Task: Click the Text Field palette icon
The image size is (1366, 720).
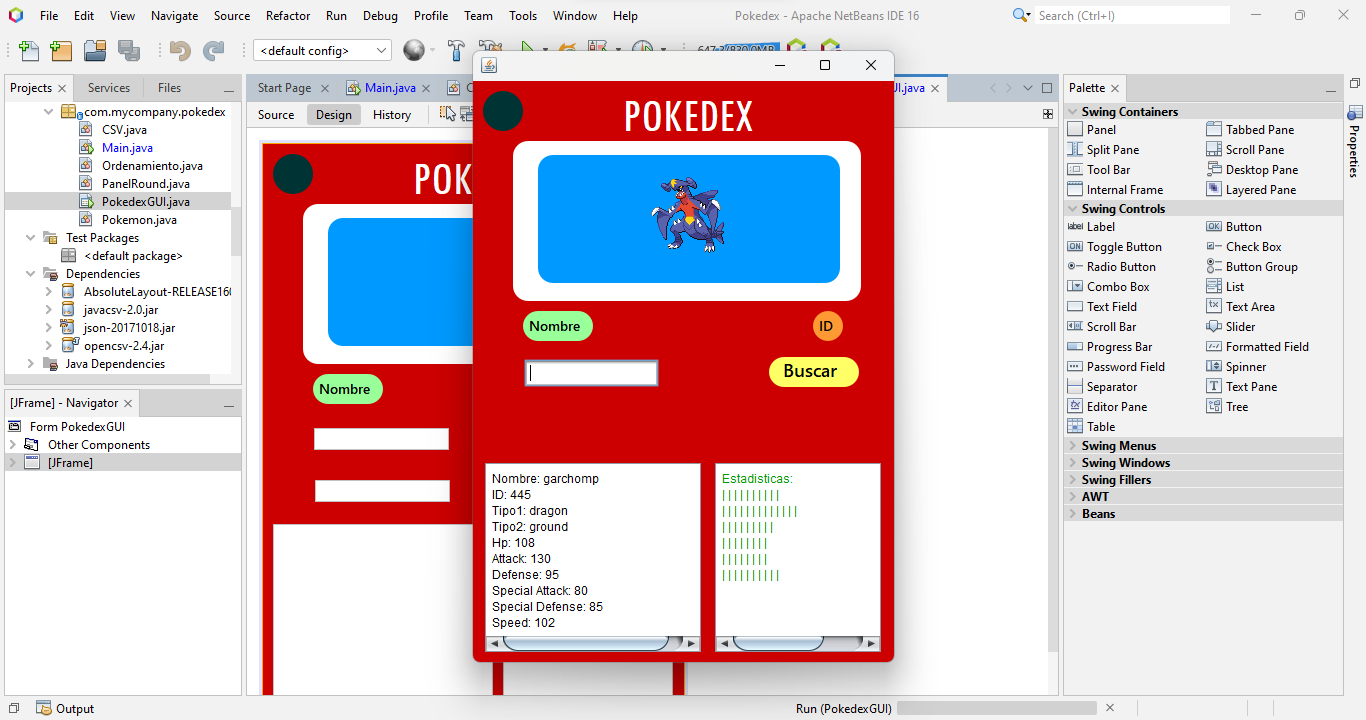Action: tap(1075, 306)
